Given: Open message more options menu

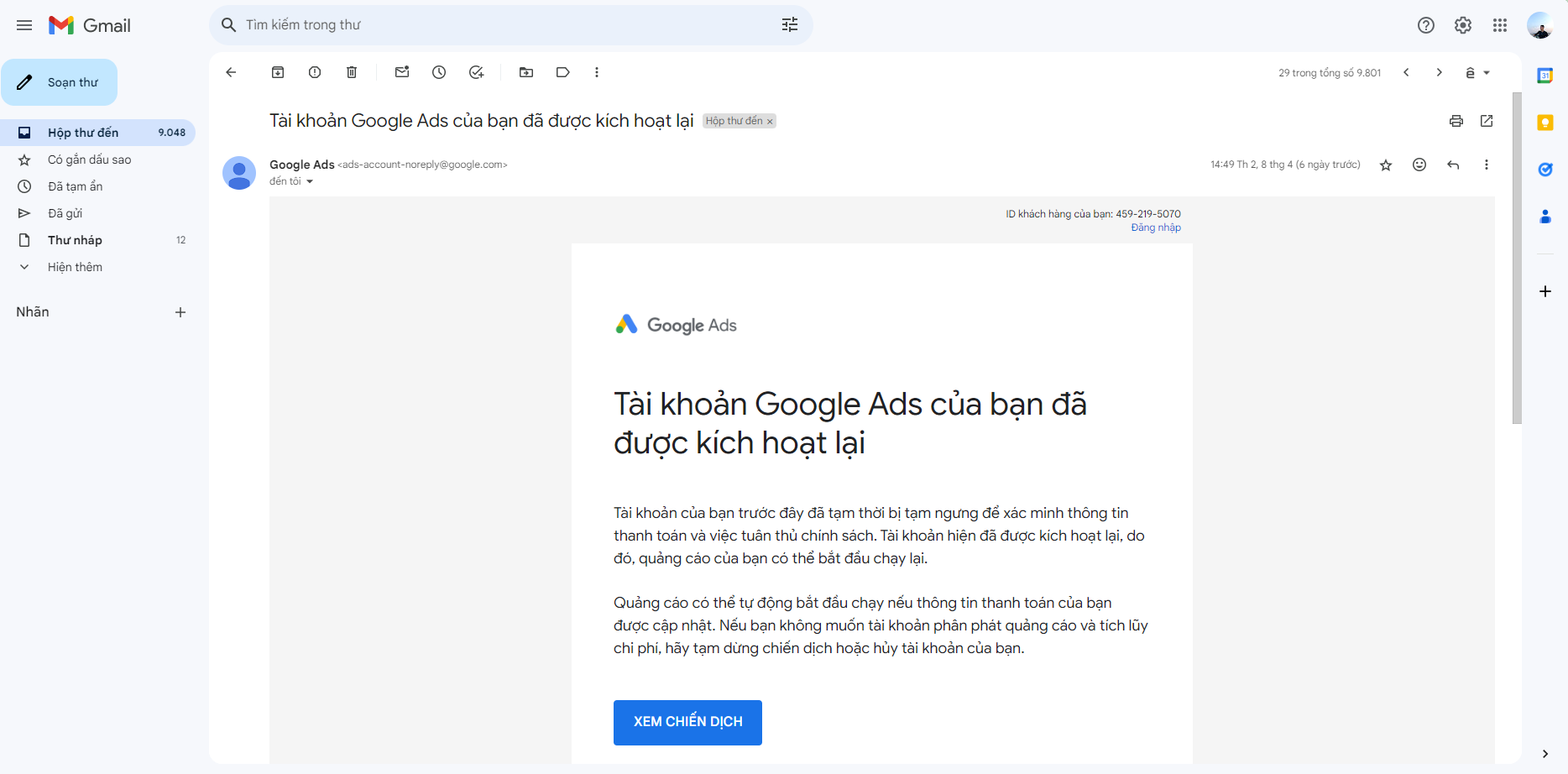Looking at the screenshot, I should [1487, 165].
